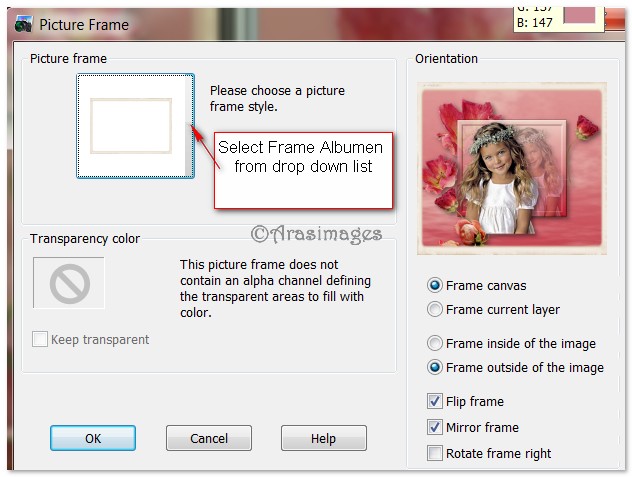Choose Frame inside of the image
This screenshot has height=477, width=632.
tap(435, 343)
